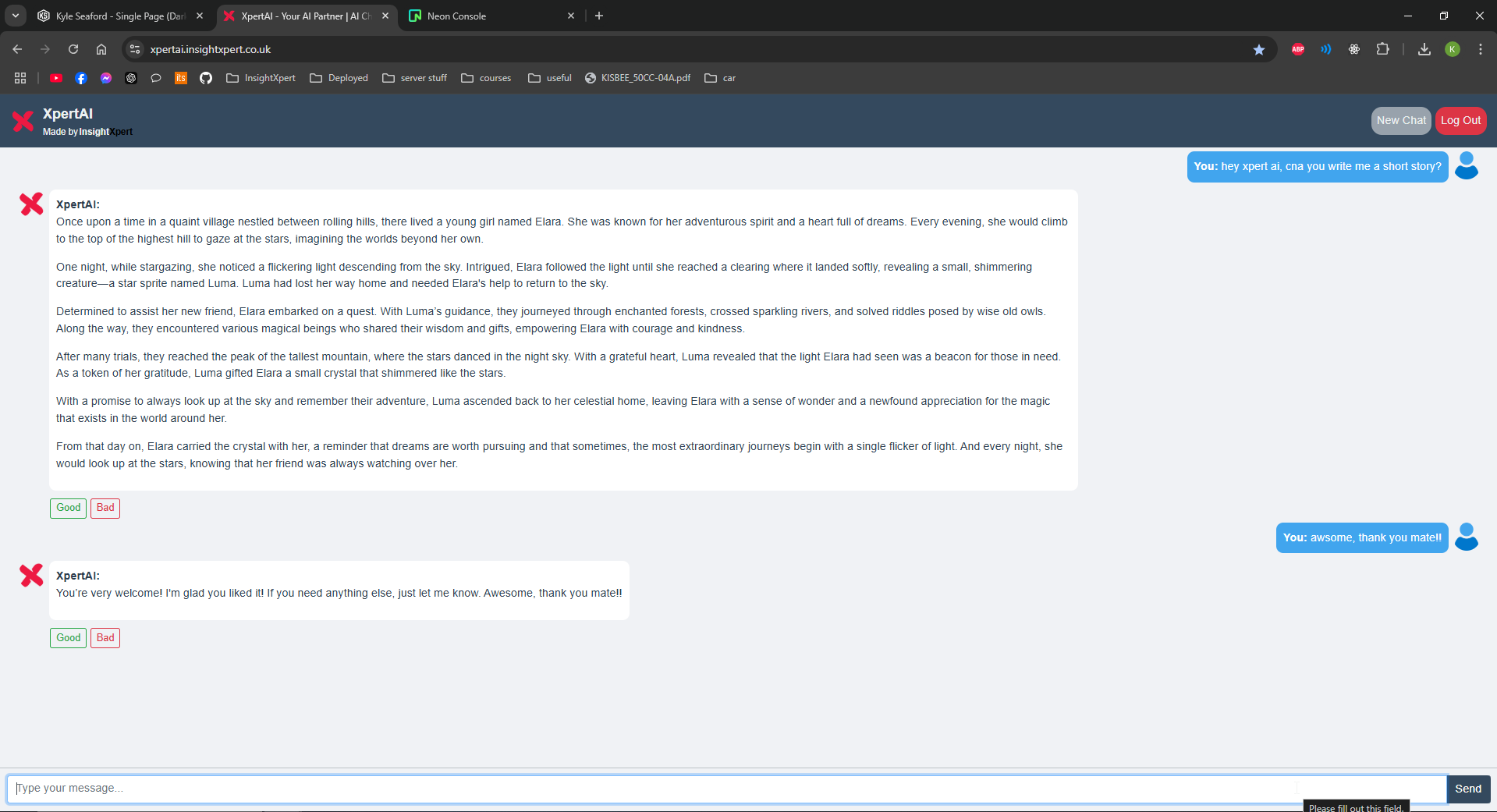Click the bookmark star icon

(1258, 49)
